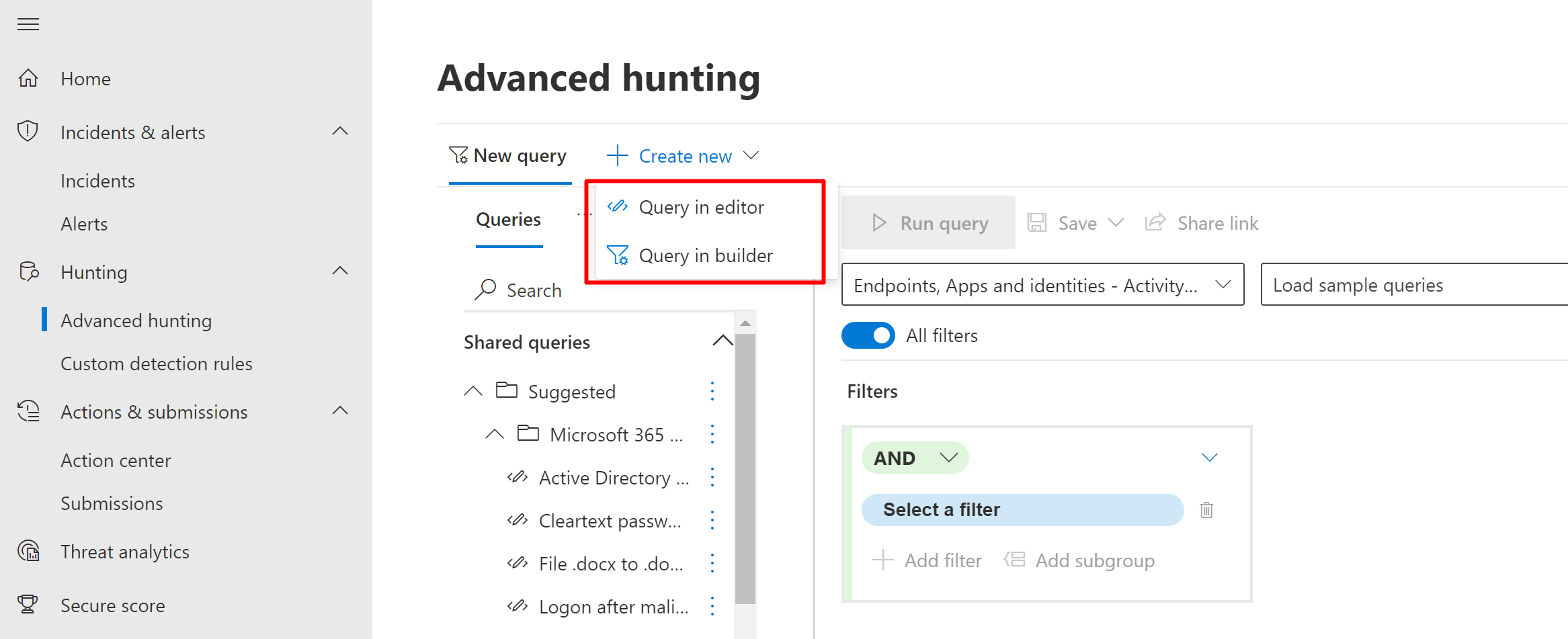Viewport: 1568px width, 639px height.
Task: Click the Threat analytics icon
Action: tap(28, 552)
